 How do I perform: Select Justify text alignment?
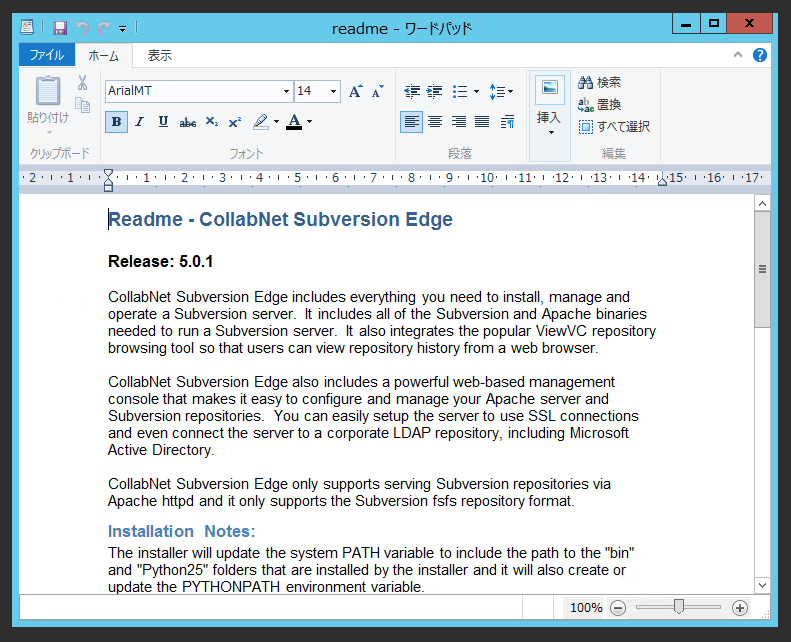point(482,122)
